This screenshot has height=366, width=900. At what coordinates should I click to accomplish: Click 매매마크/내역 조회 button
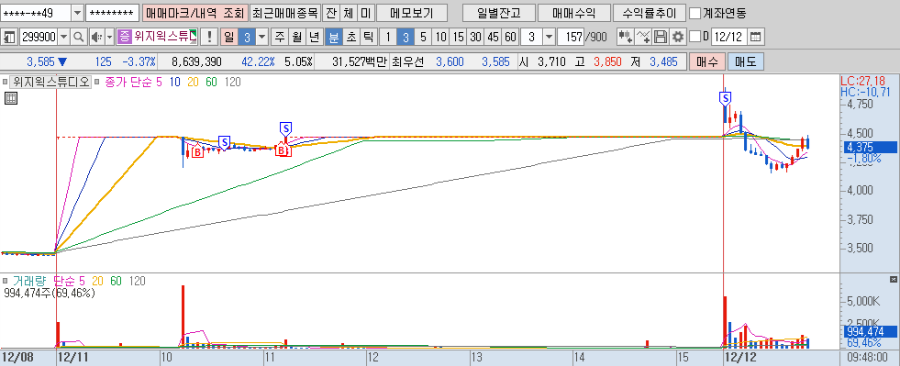pos(195,13)
